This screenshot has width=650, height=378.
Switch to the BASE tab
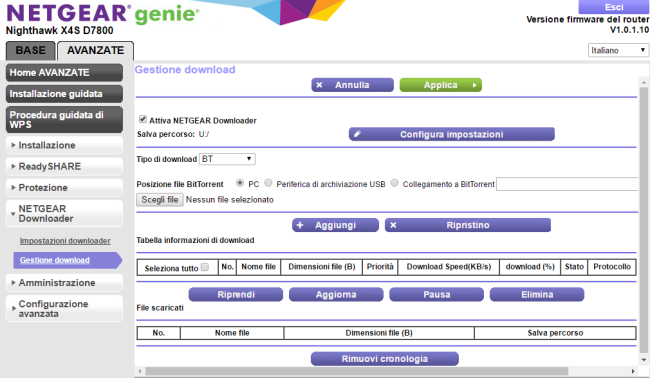click(30, 51)
